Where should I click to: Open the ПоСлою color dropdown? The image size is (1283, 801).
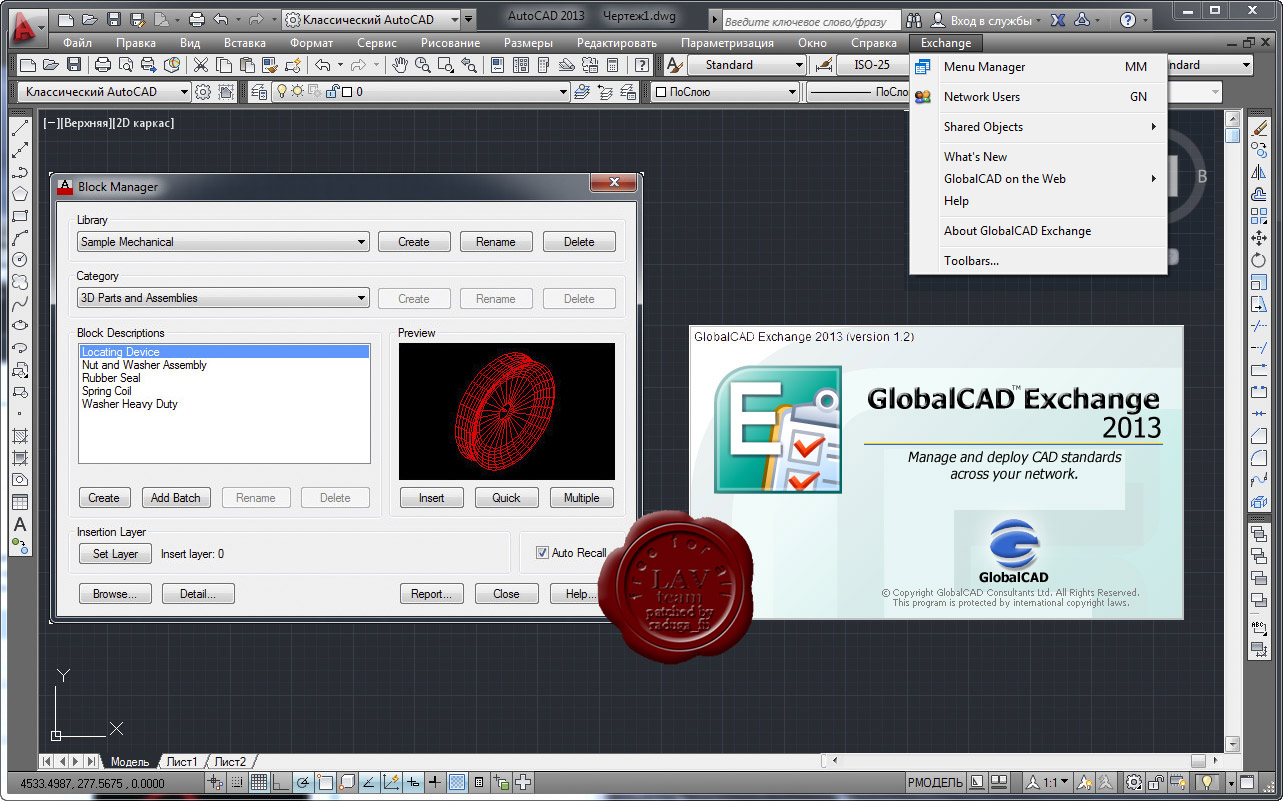(725, 92)
